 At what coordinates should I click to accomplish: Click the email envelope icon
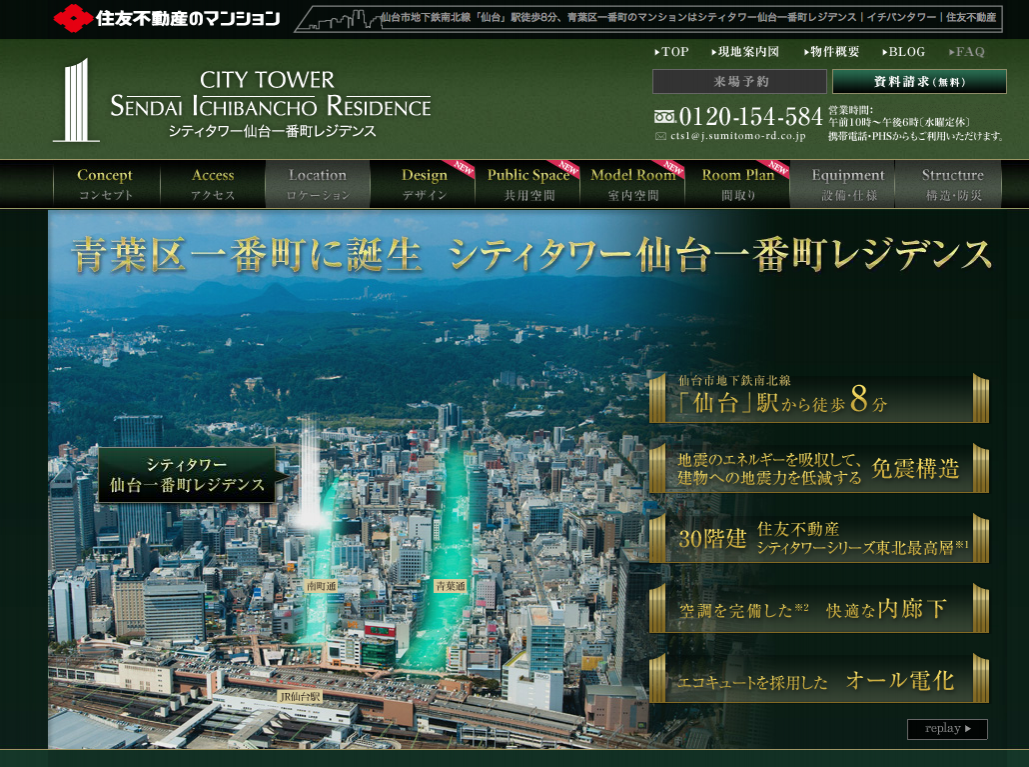661,136
